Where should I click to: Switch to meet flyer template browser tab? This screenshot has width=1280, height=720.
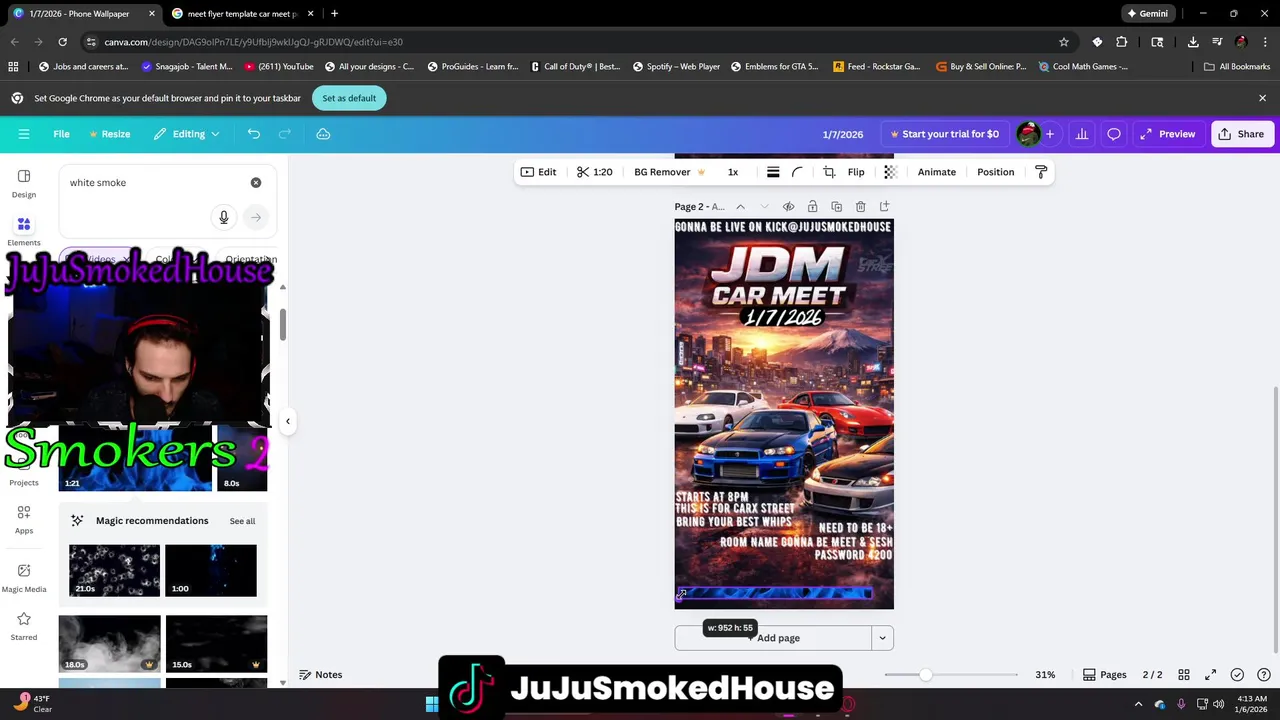[241, 14]
